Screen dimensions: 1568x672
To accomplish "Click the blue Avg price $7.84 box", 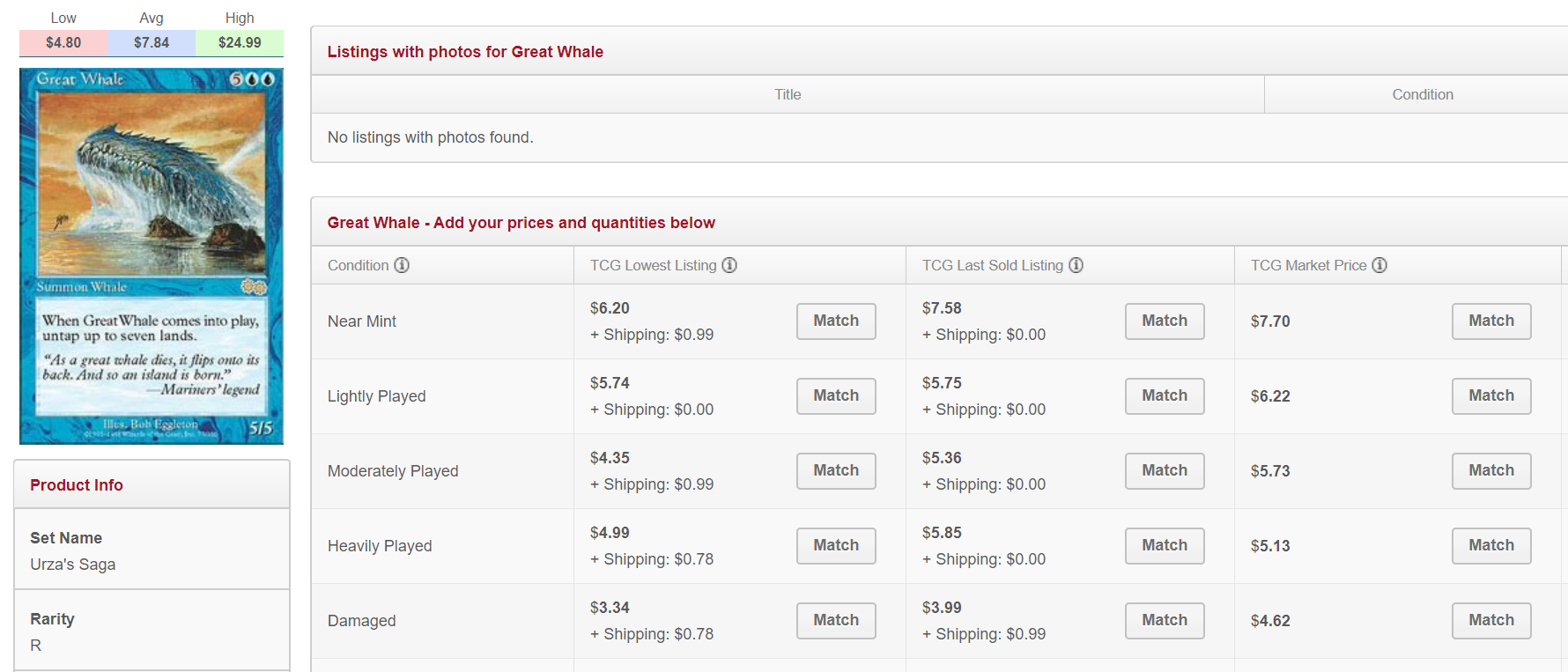I will (152, 42).
